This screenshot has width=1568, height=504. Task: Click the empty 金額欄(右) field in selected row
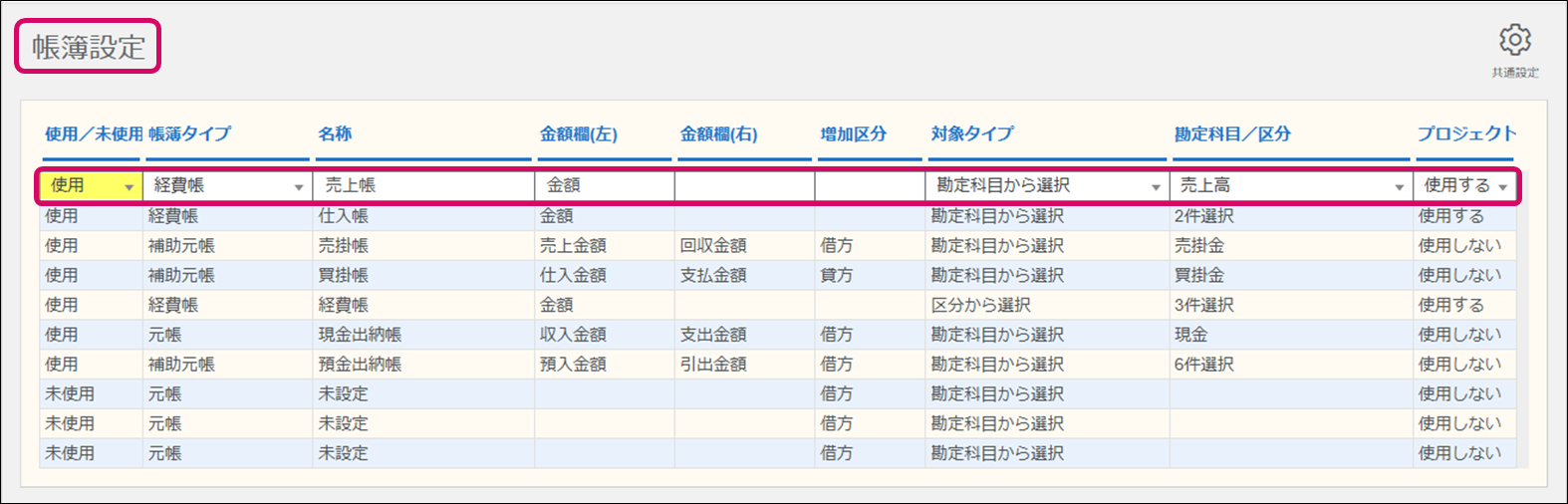(743, 186)
